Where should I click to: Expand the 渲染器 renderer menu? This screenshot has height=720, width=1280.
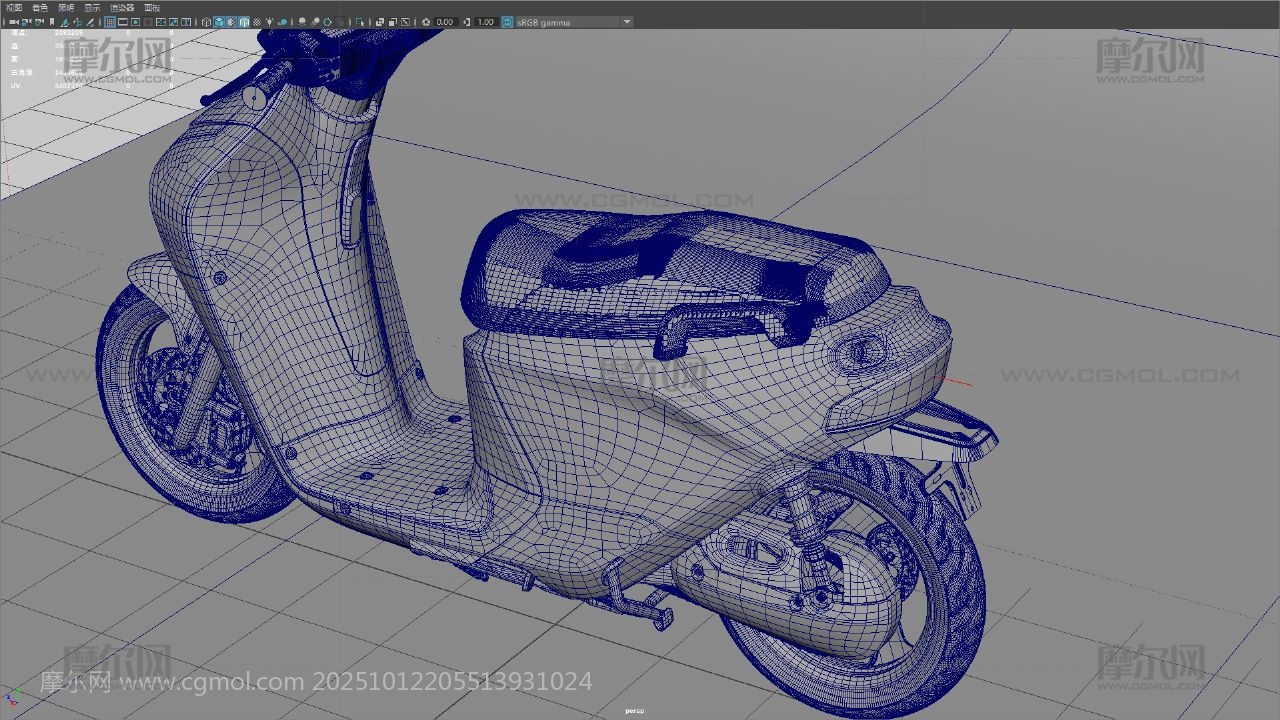[121, 7]
